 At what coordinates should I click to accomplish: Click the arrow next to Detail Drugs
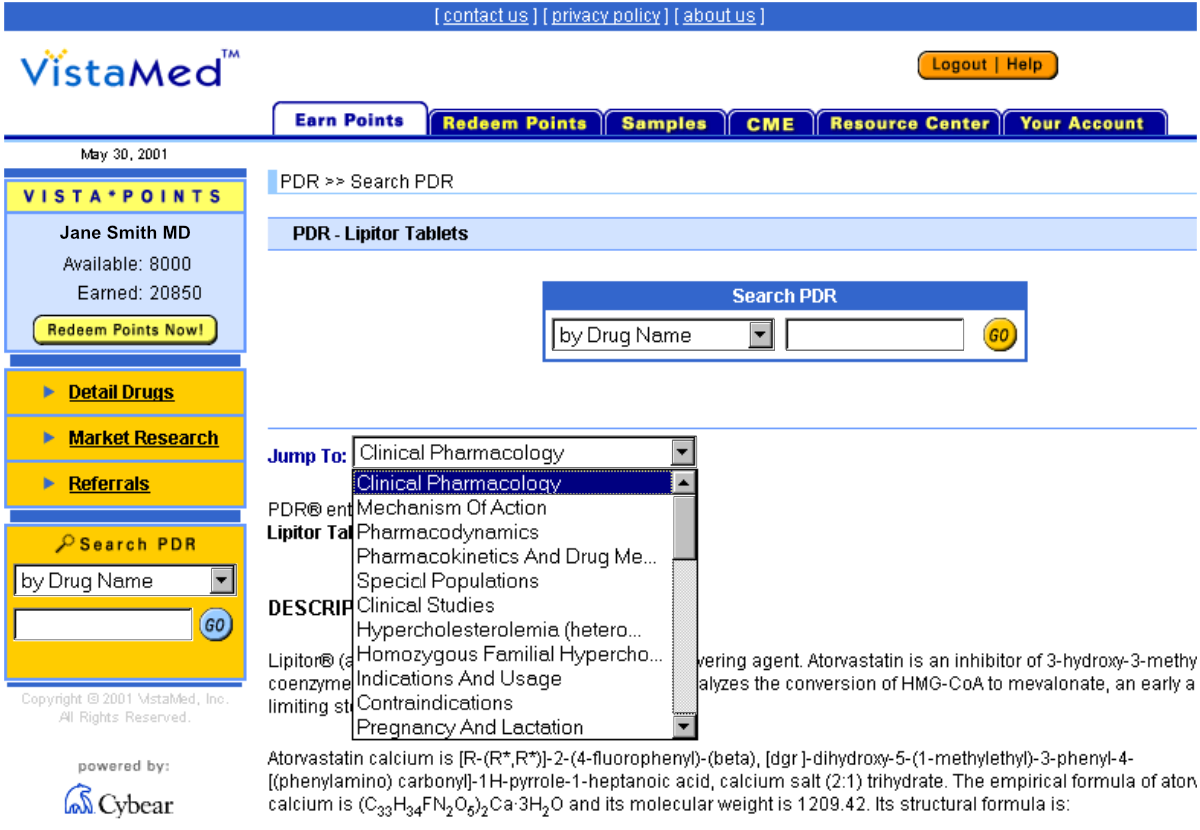(x=49, y=392)
